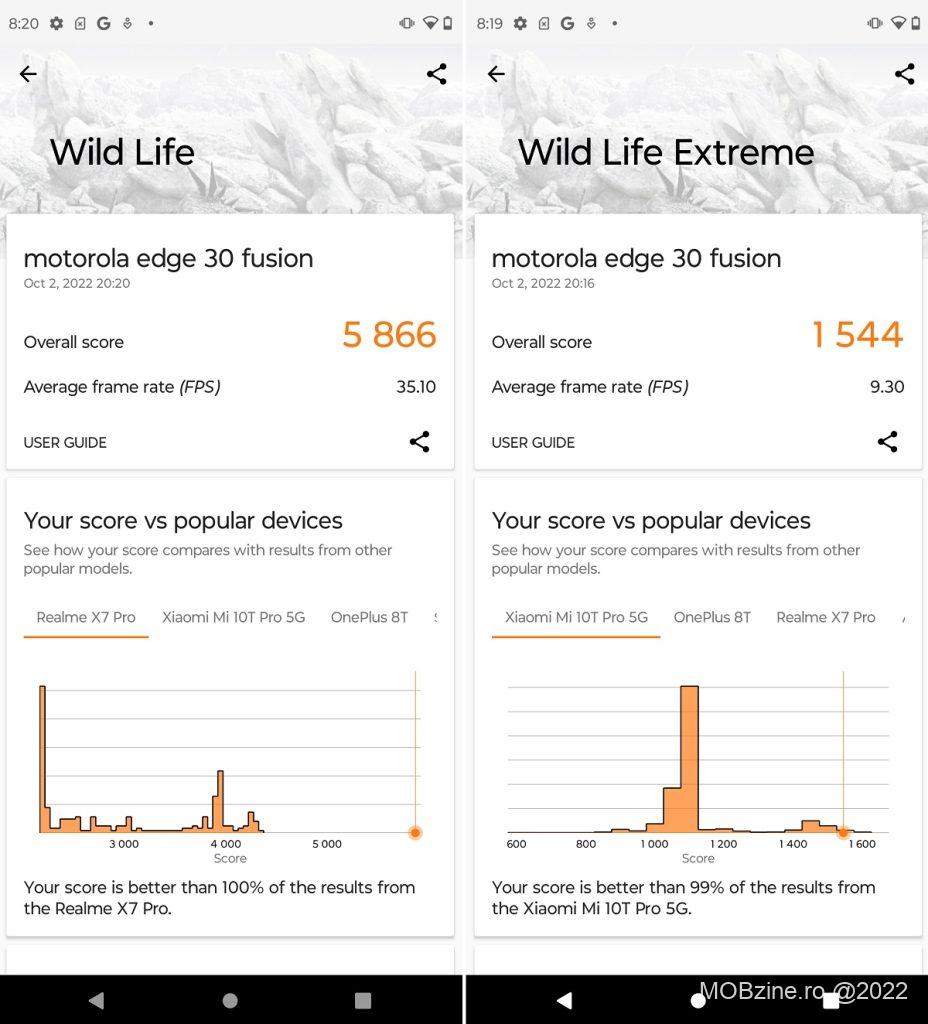Screen dimensions: 928x1024
Task: Share Wild Life page via header icon
Action: [437, 74]
